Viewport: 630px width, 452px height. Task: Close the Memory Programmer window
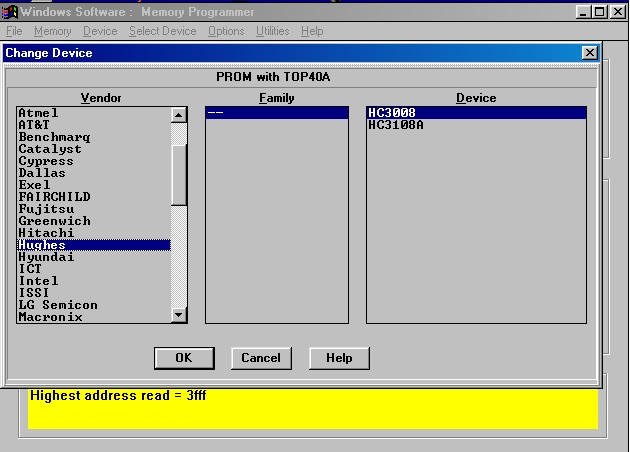tap(618, 12)
